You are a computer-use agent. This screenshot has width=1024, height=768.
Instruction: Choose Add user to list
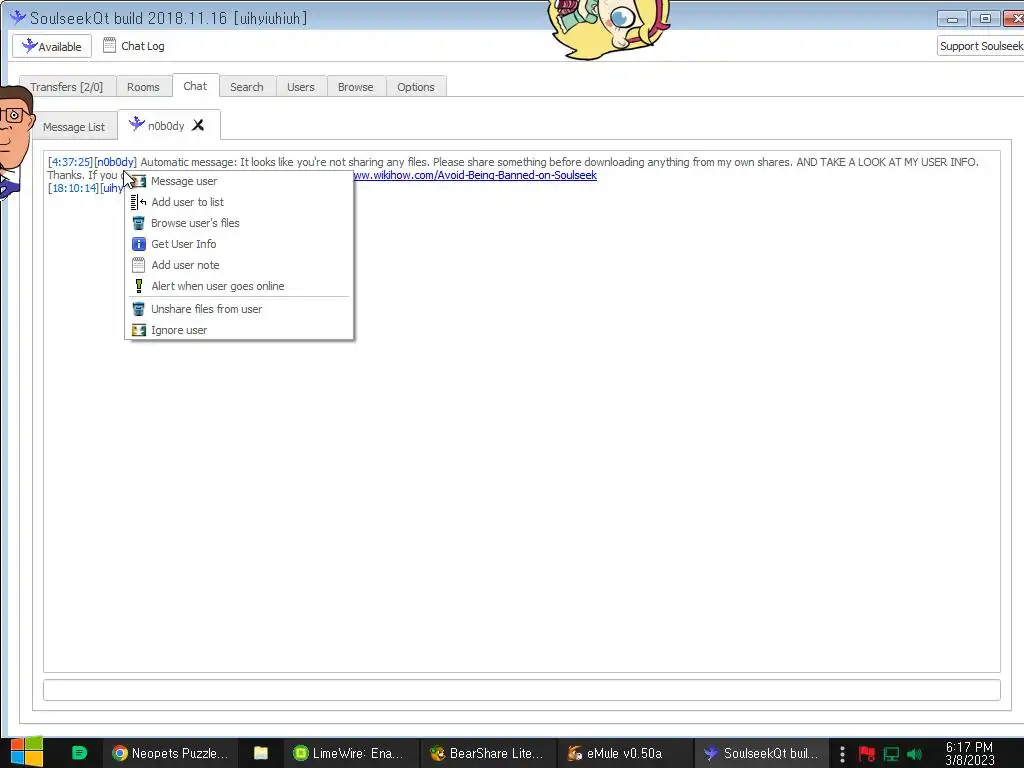click(240, 202)
